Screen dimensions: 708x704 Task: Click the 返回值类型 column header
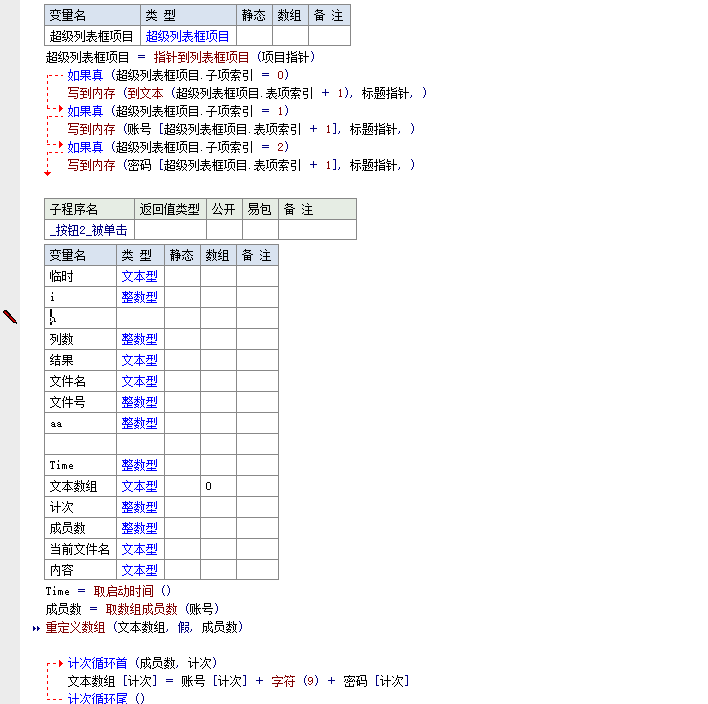pos(169,209)
